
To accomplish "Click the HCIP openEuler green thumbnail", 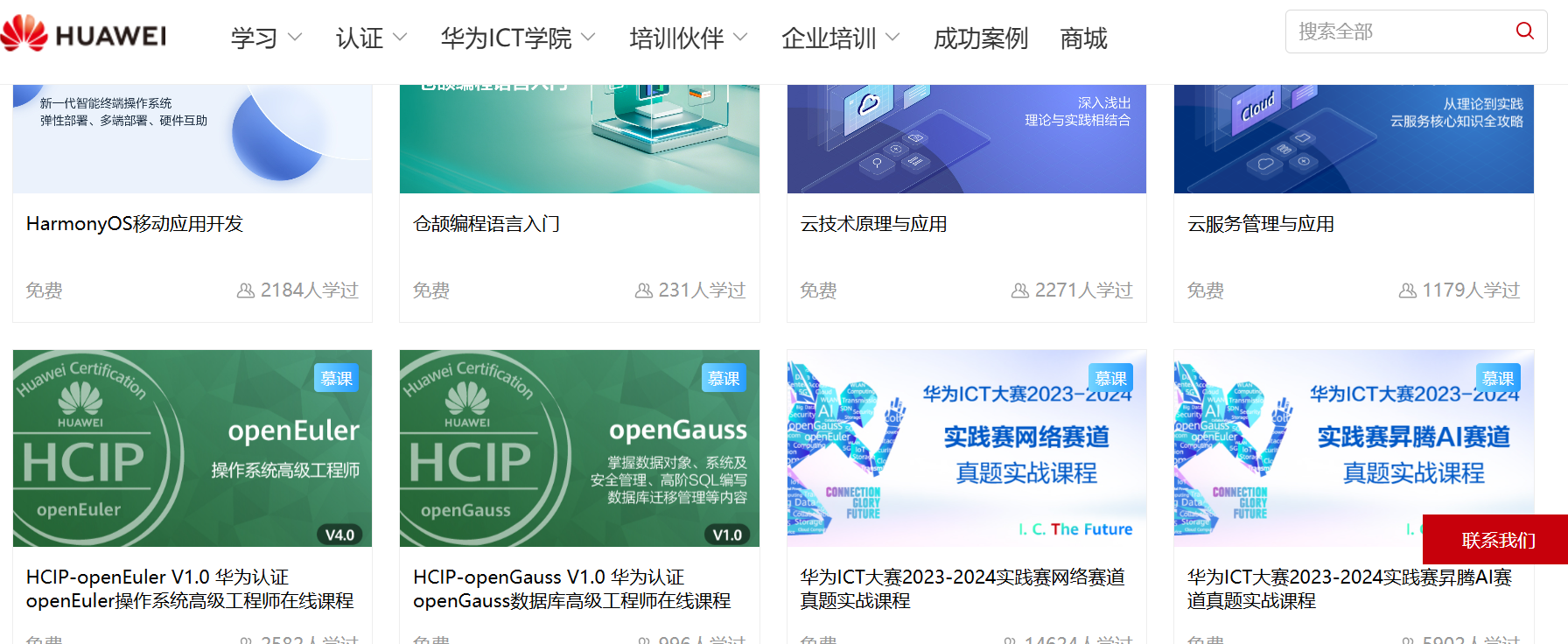I will pyautogui.click(x=192, y=448).
